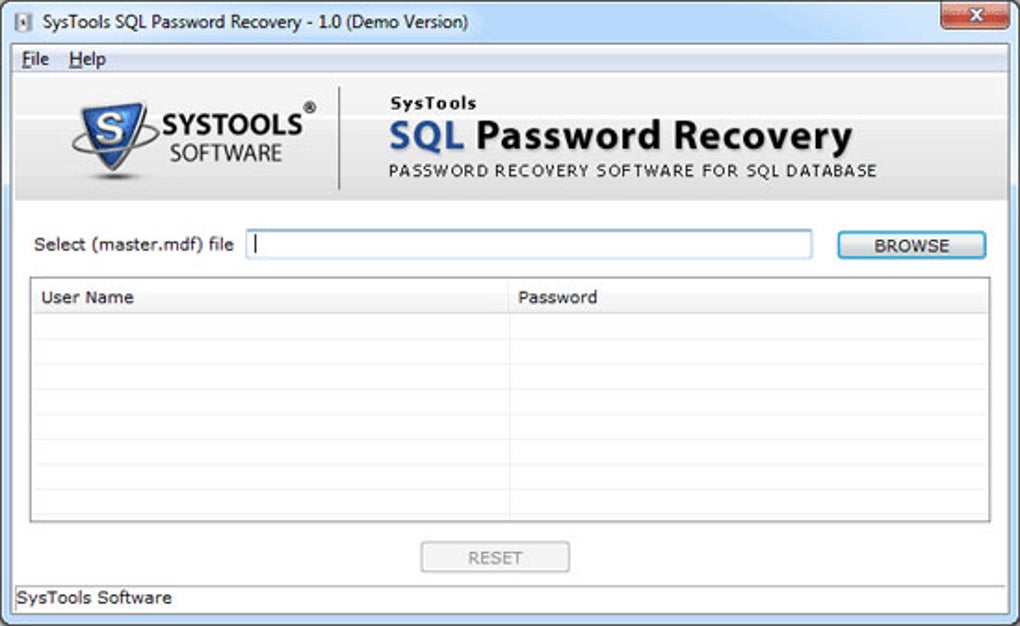The height and width of the screenshot is (626, 1020).
Task: Click the "PASSWORD RECOVERY SOFTWARE FOR SQL DATABASE" subtitle
Action: (632, 171)
